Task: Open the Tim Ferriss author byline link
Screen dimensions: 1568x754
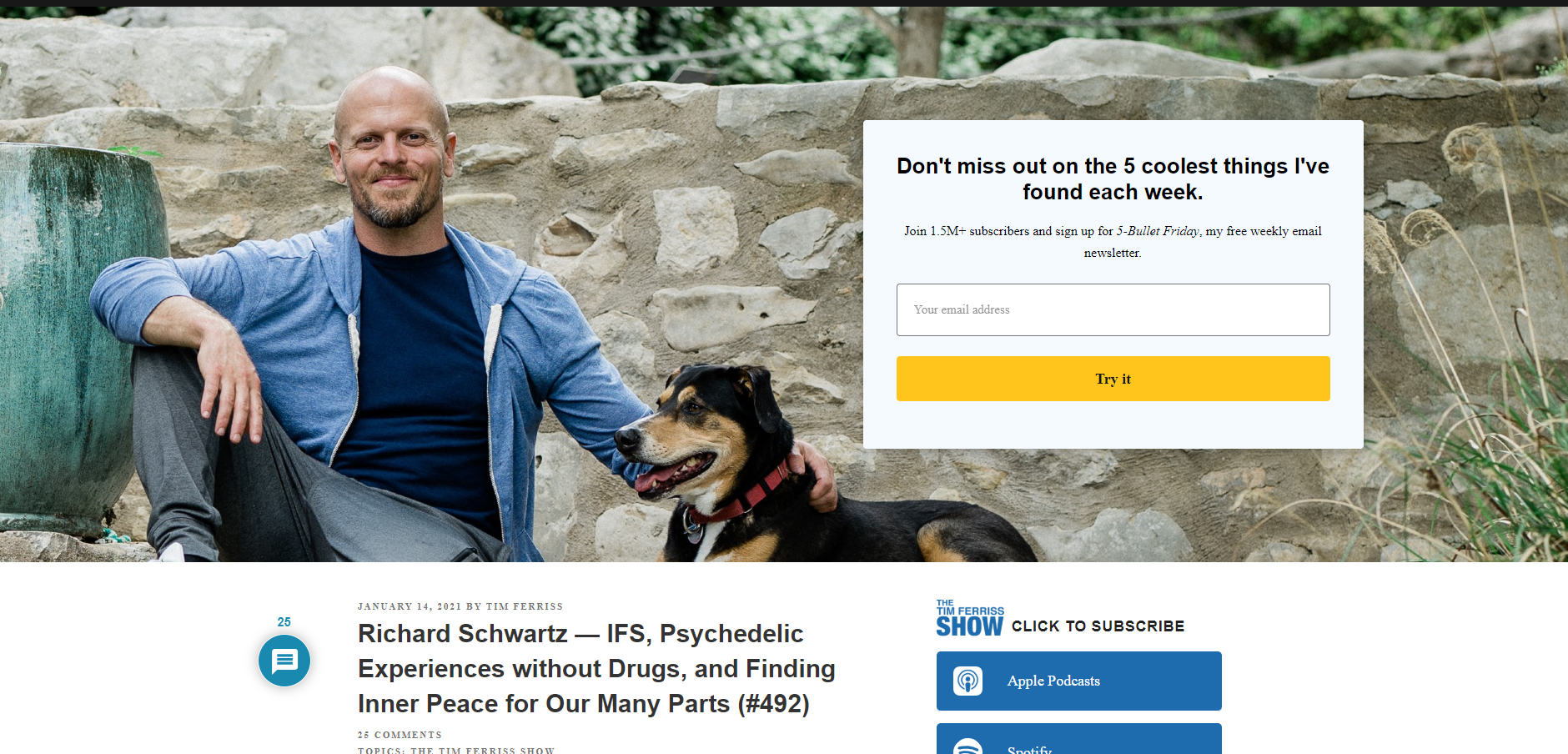Action: [x=524, y=606]
